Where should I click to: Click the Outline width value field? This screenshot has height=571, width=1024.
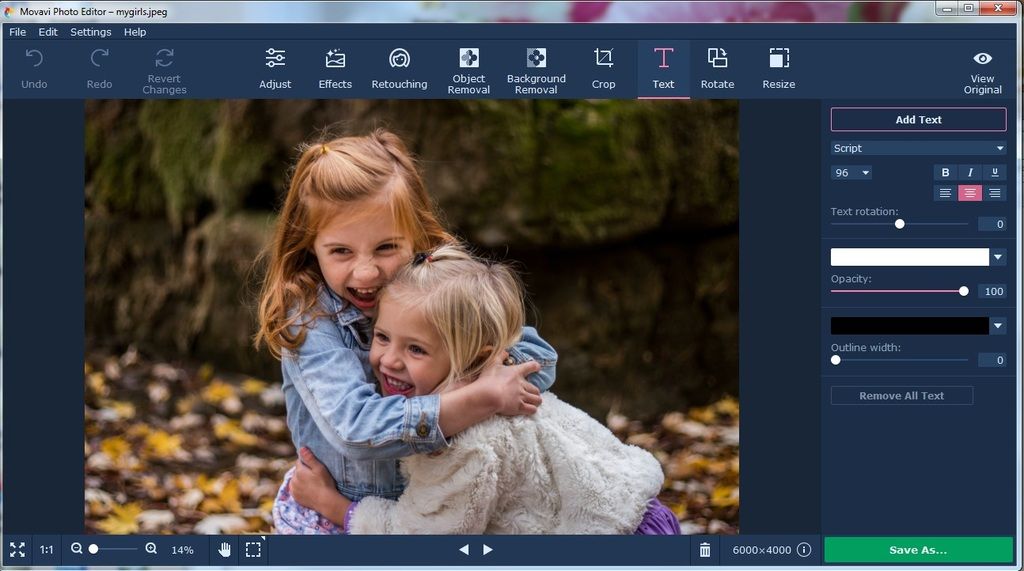[992, 360]
